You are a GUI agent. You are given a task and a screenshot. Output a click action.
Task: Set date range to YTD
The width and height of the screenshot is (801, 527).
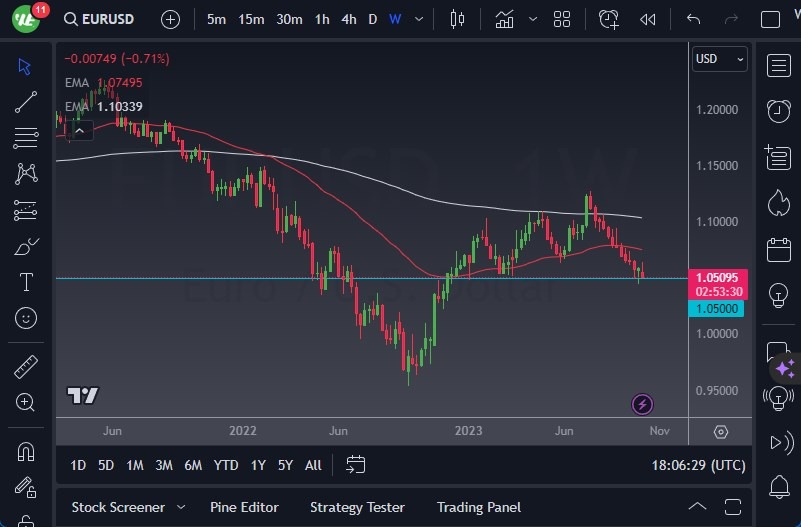coord(226,465)
